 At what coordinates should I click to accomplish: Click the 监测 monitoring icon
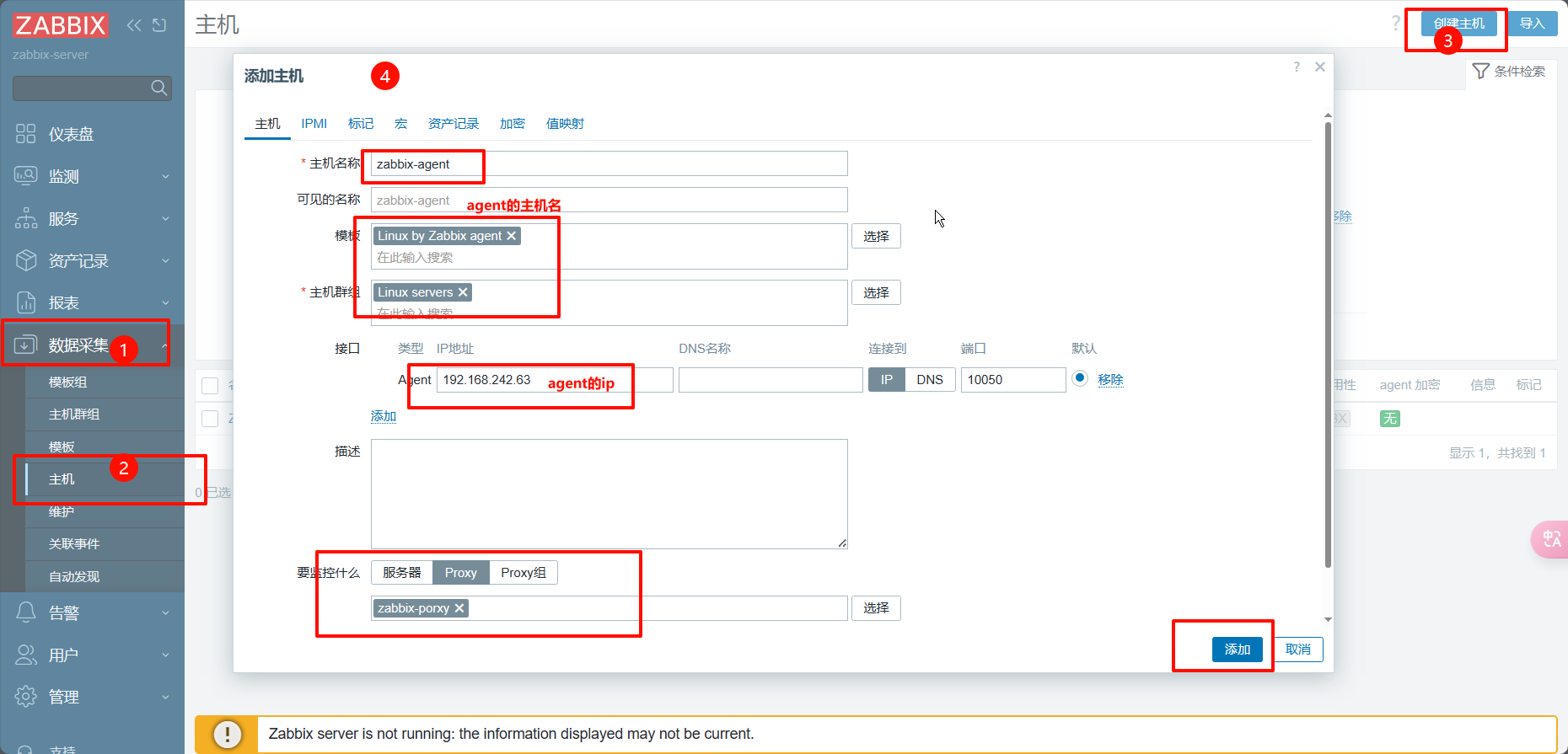(26, 176)
